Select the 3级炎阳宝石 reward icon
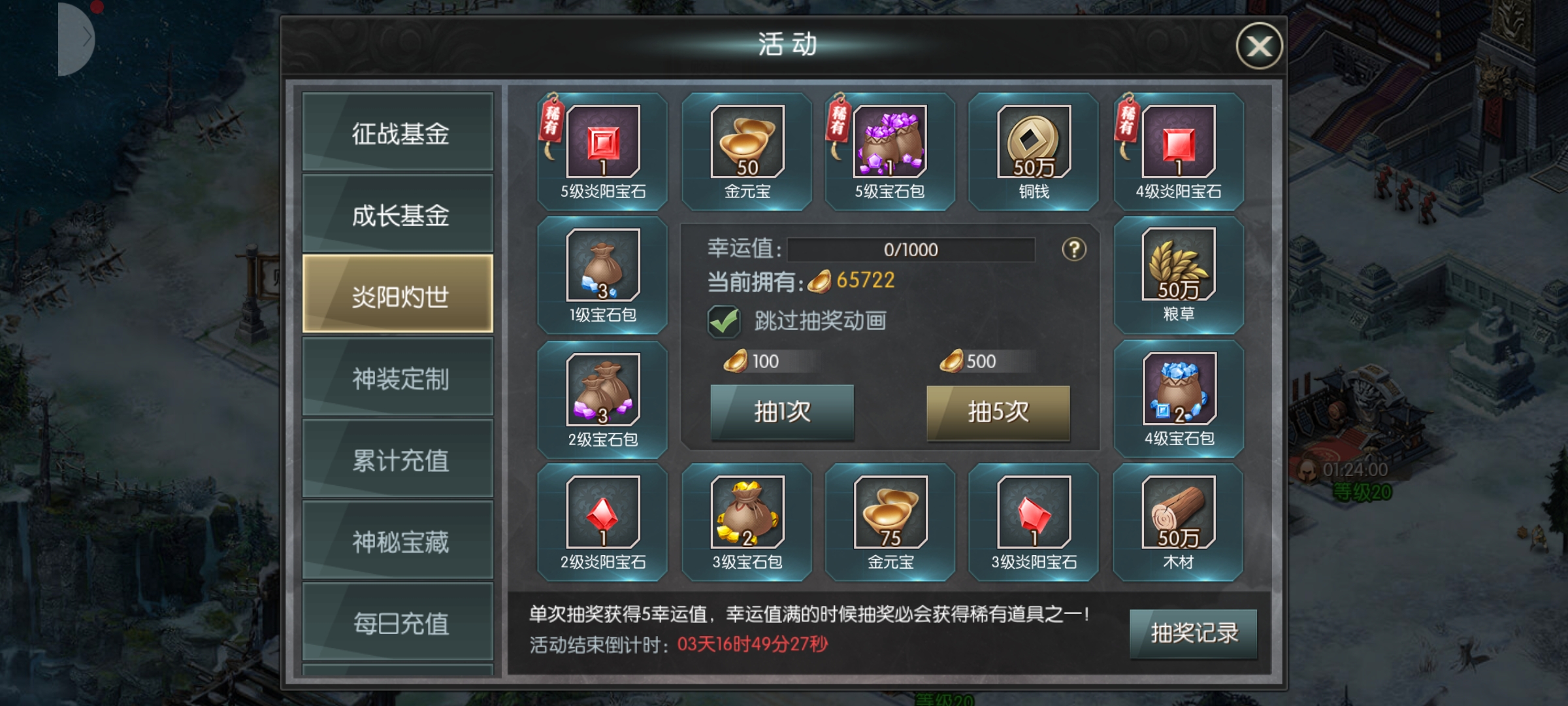1568x706 pixels. click(x=1034, y=512)
